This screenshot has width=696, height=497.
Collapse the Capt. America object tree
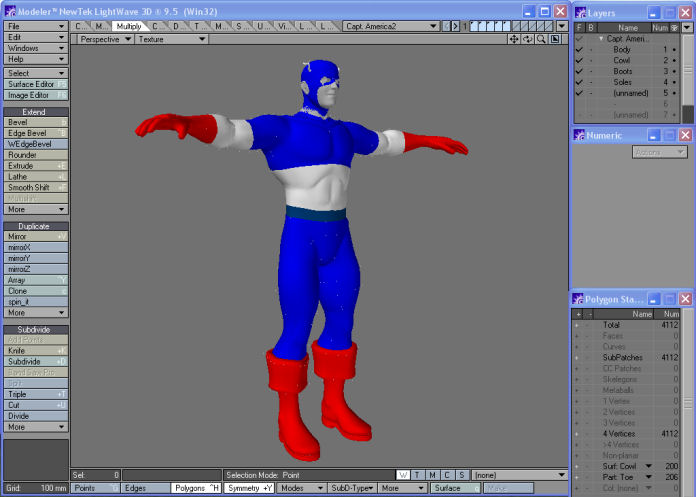601,38
